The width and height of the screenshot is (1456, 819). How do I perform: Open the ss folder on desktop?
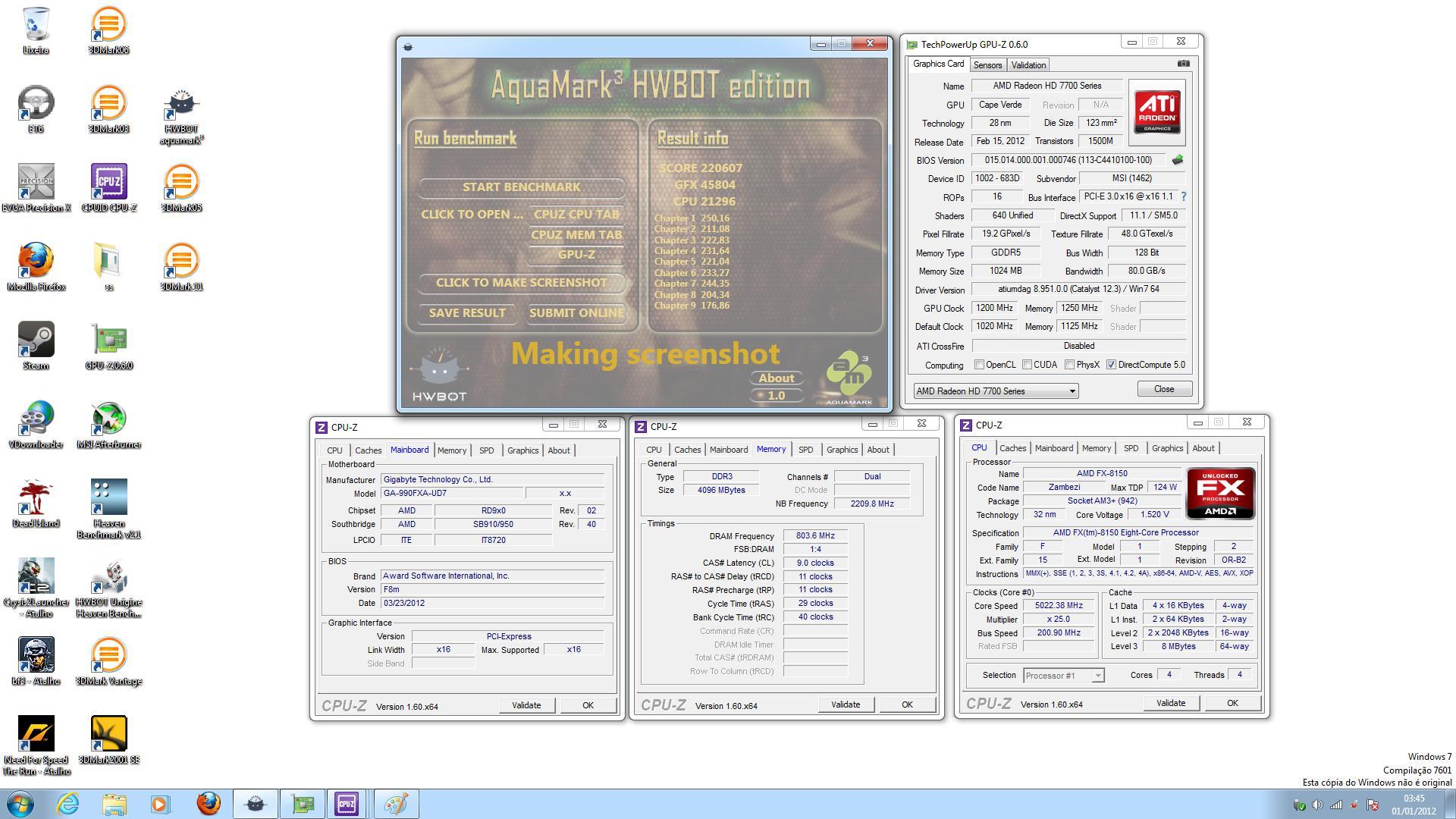[108, 268]
